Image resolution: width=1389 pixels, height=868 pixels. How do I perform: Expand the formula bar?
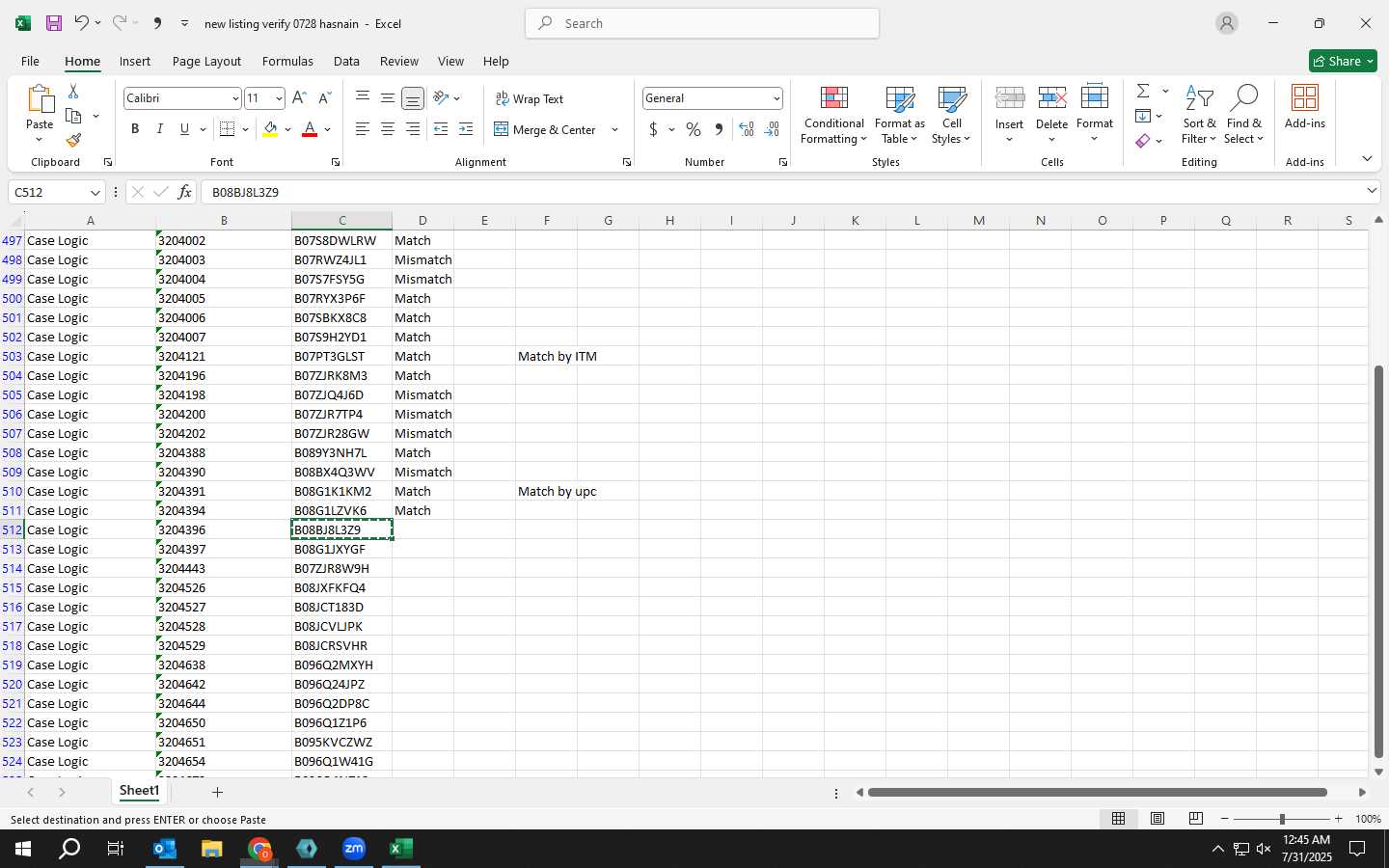pos(1372,191)
